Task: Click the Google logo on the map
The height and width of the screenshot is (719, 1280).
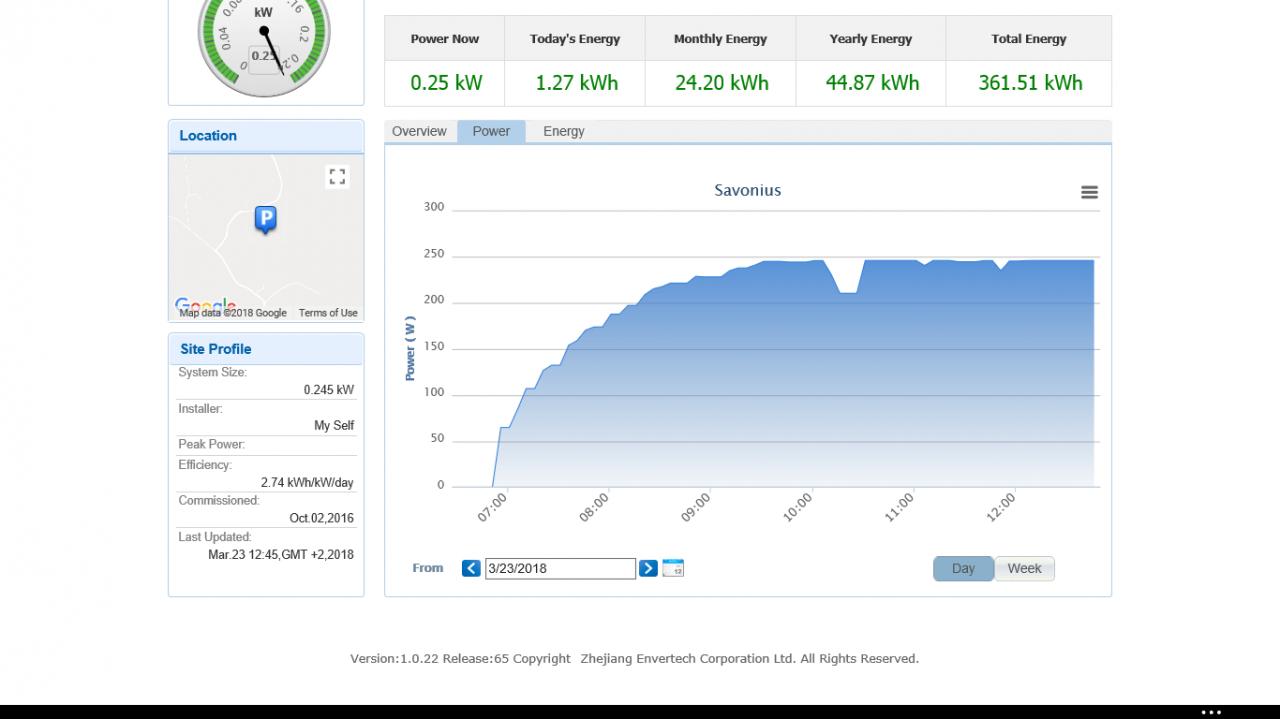Action: pyautogui.click(x=205, y=304)
